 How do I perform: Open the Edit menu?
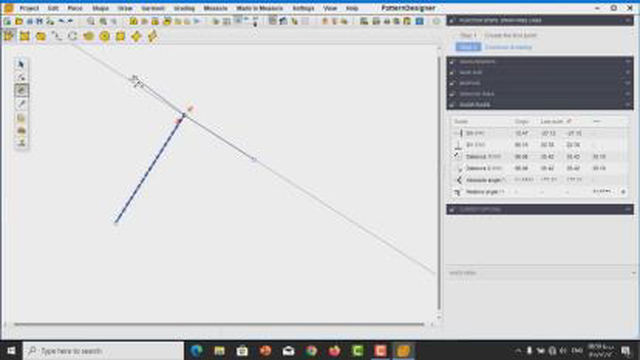point(53,8)
